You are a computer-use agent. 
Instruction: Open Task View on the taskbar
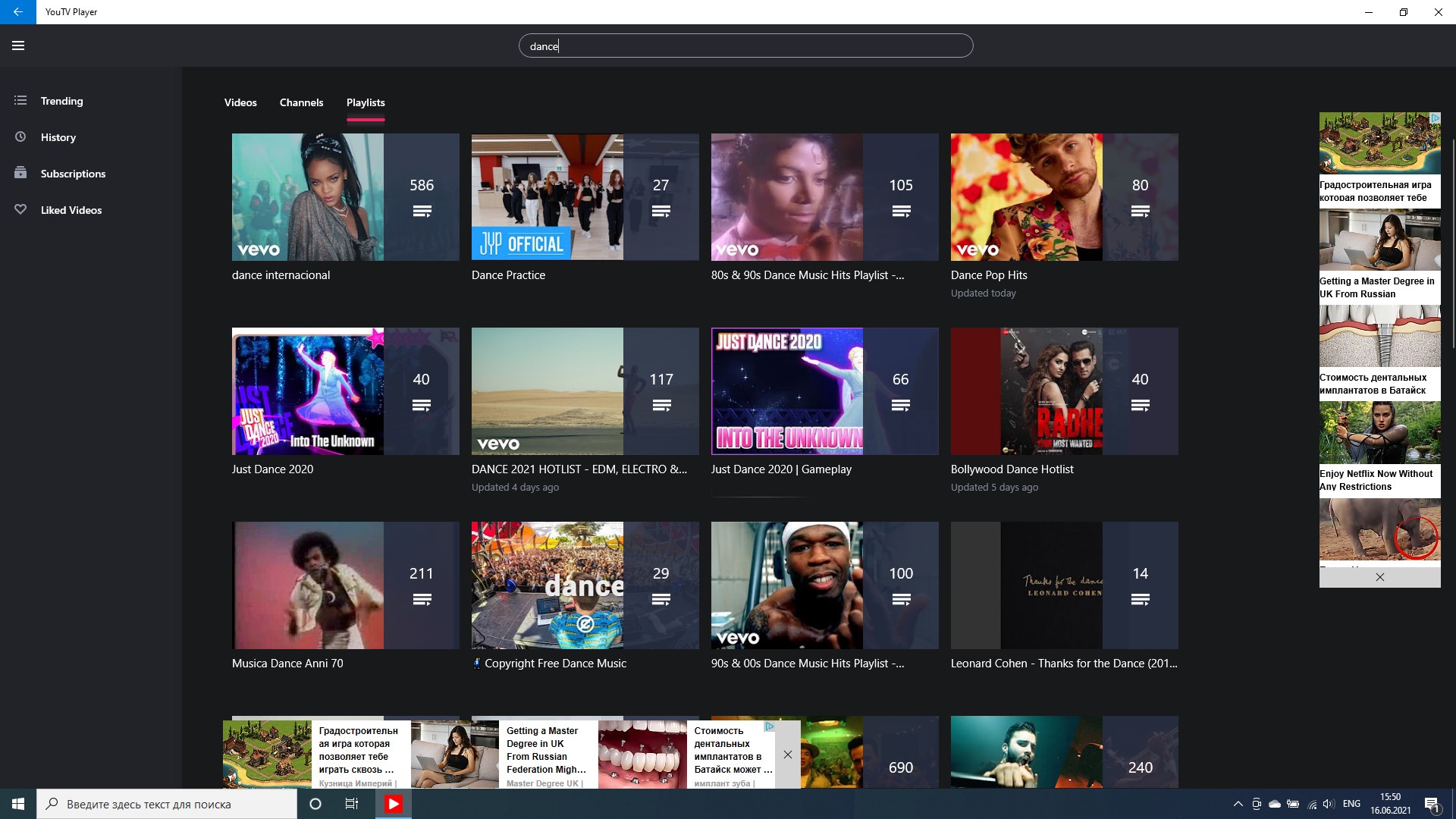(351, 803)
